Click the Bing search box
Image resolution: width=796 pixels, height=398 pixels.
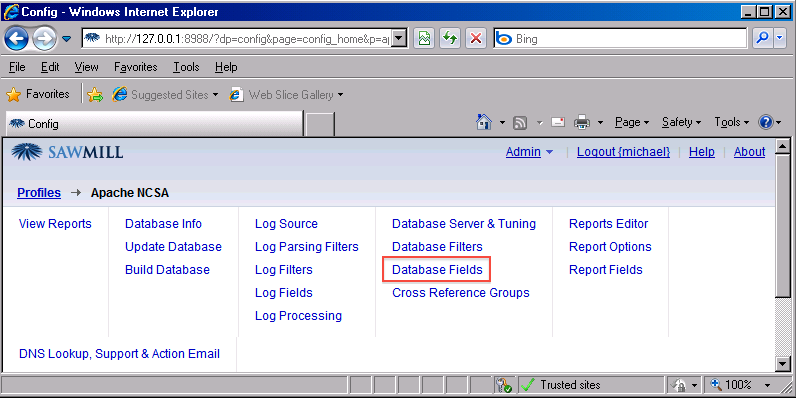620,39
